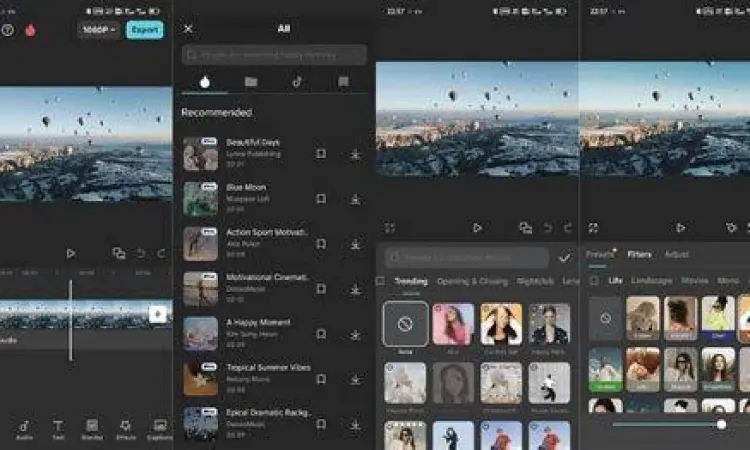Image resolution: width=750 pixels, height=450 pixels.
Task: Choose the pink-background woman effect thumbnail
Action: point(453,324)
